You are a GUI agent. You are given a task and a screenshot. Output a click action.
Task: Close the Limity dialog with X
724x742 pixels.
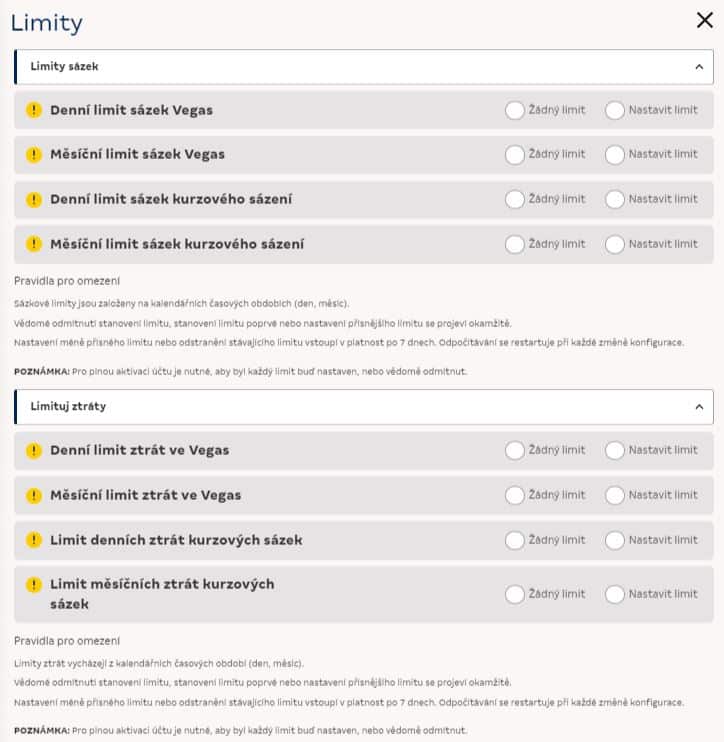tap(705, 20)
